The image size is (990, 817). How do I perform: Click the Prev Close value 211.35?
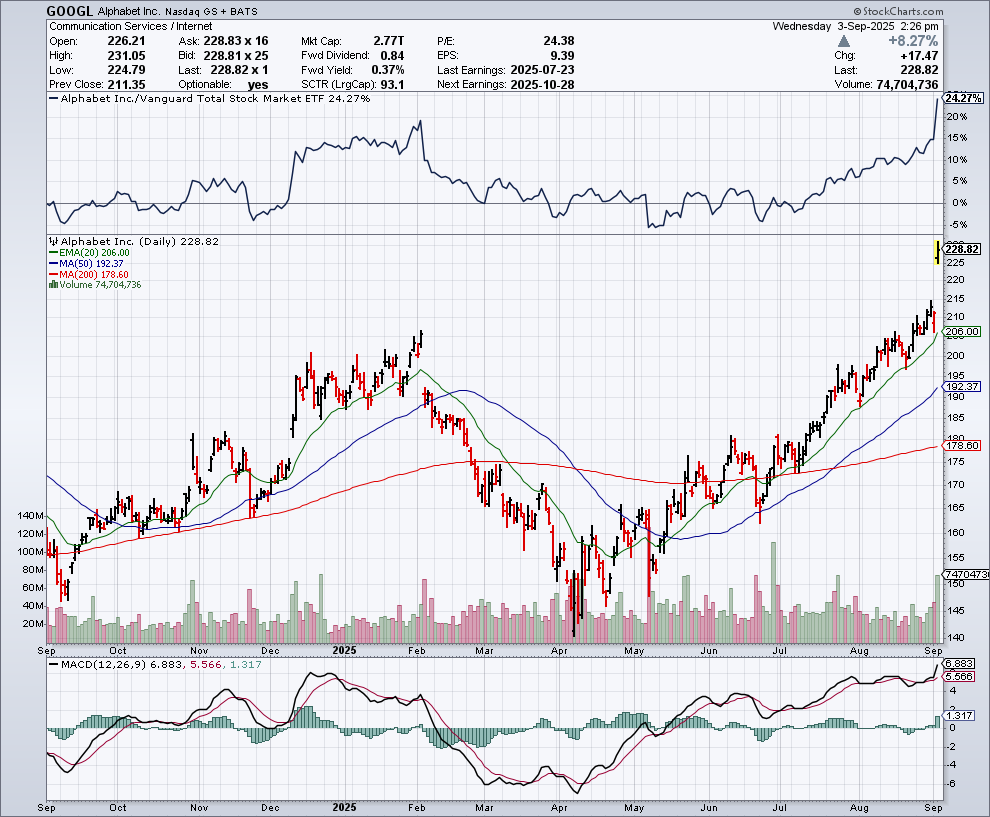pyautogui.click(x=126, y=85)
